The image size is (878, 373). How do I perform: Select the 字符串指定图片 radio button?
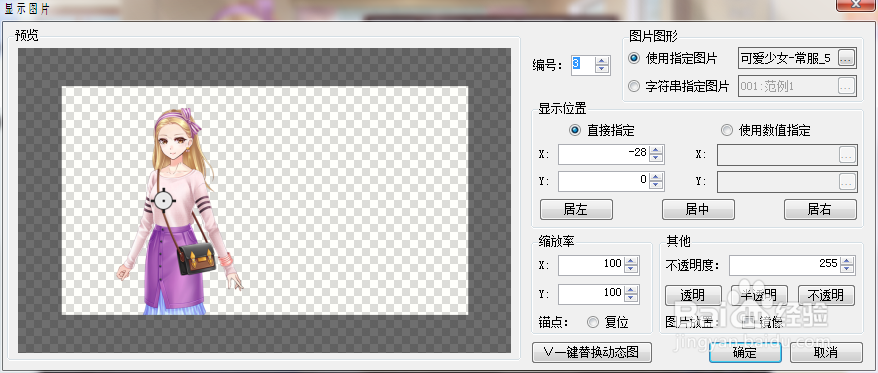pyautogui.click(x=634, y=86)
